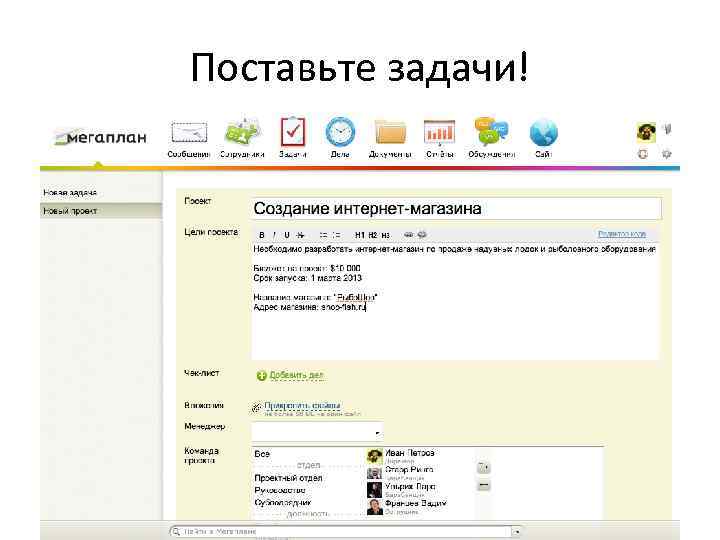
Task: Click Францев Вадим's avatar thumbnail
Action: [374, 507]
